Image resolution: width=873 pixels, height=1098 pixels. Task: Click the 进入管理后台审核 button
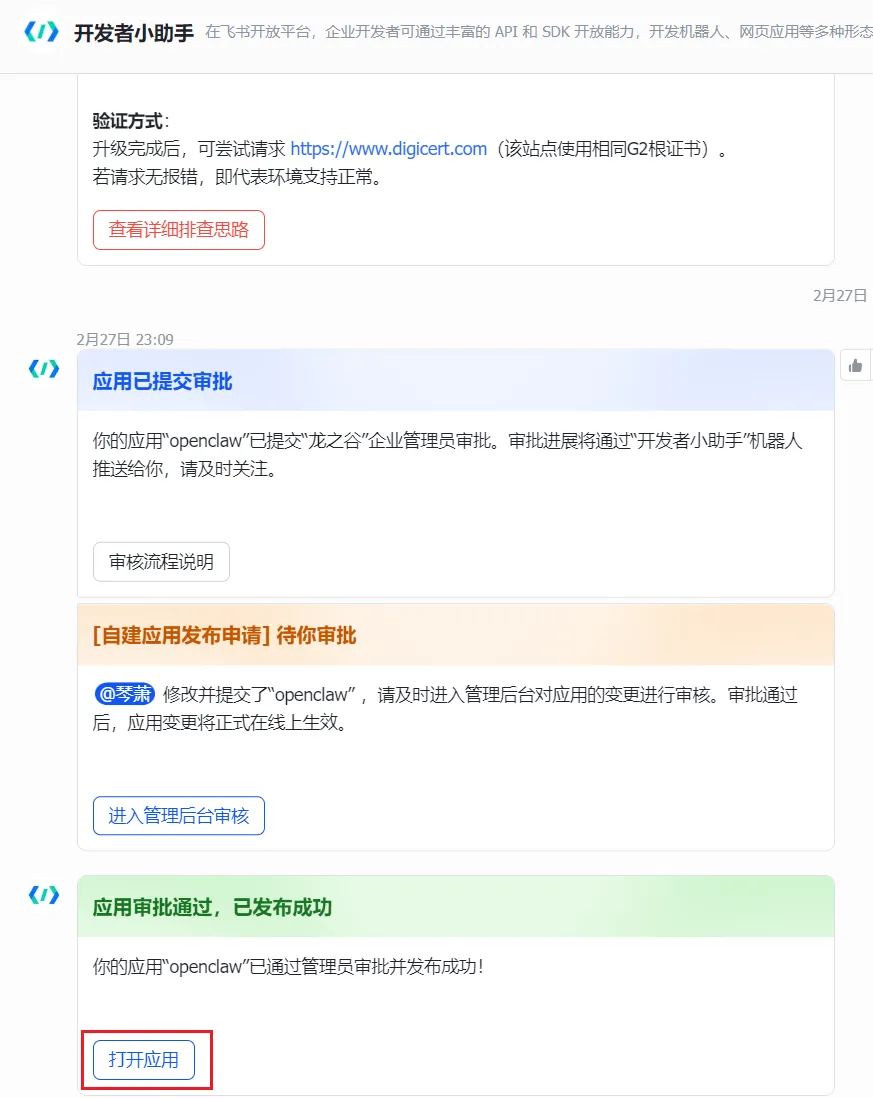tap(179, 815)
